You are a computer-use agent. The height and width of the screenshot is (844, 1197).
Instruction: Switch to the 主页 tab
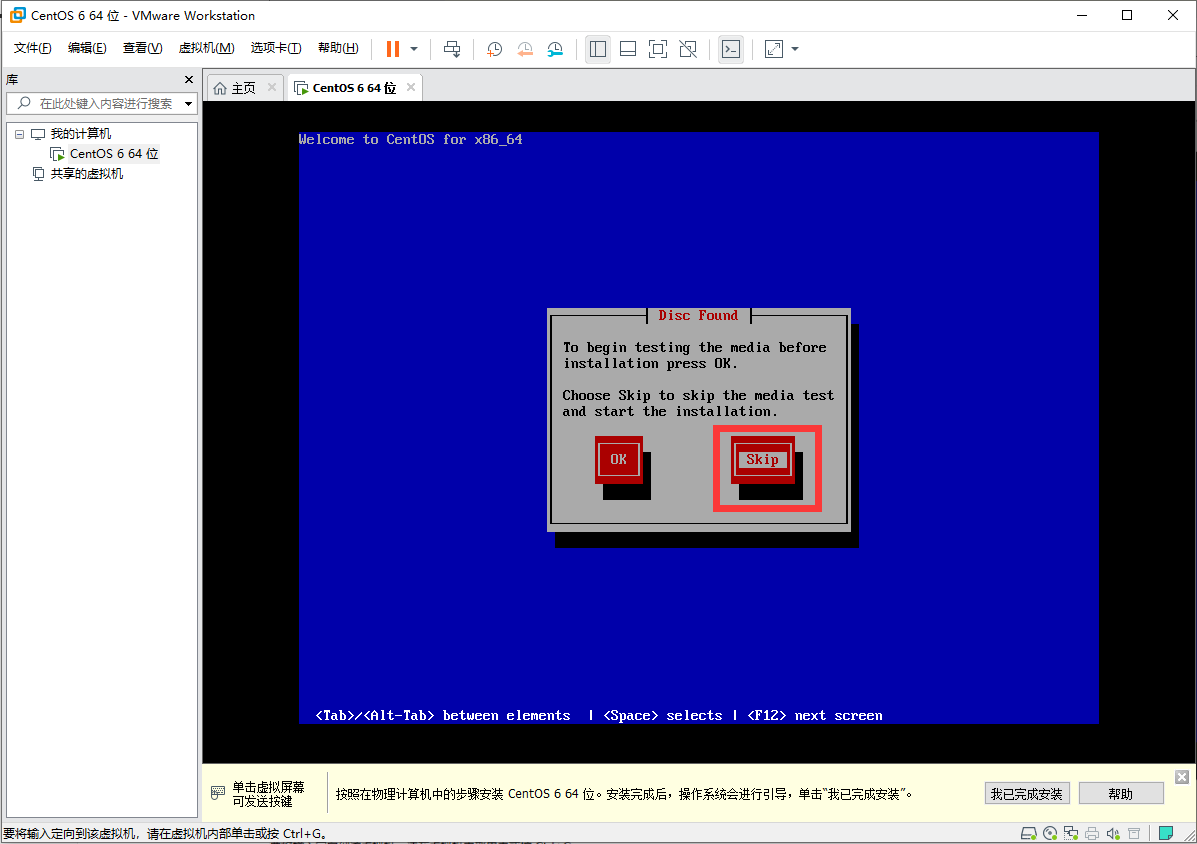click(x=244, y=88)
